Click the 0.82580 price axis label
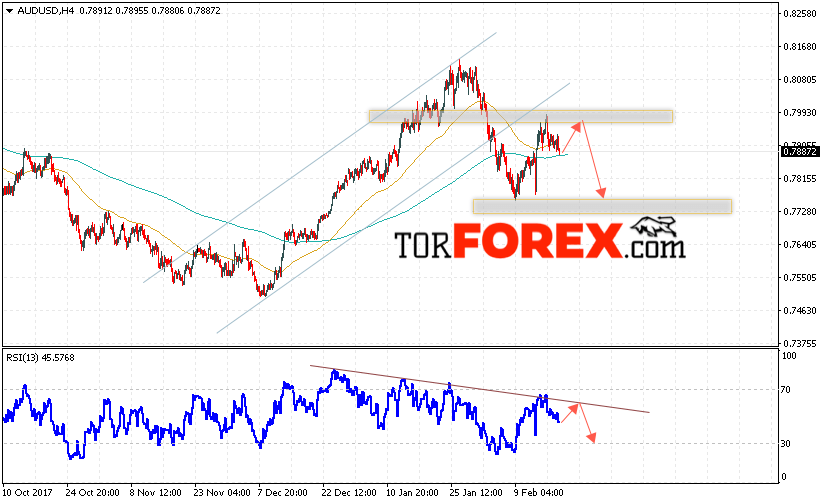This screenshot has width=821, height=504. click(800, 14)
